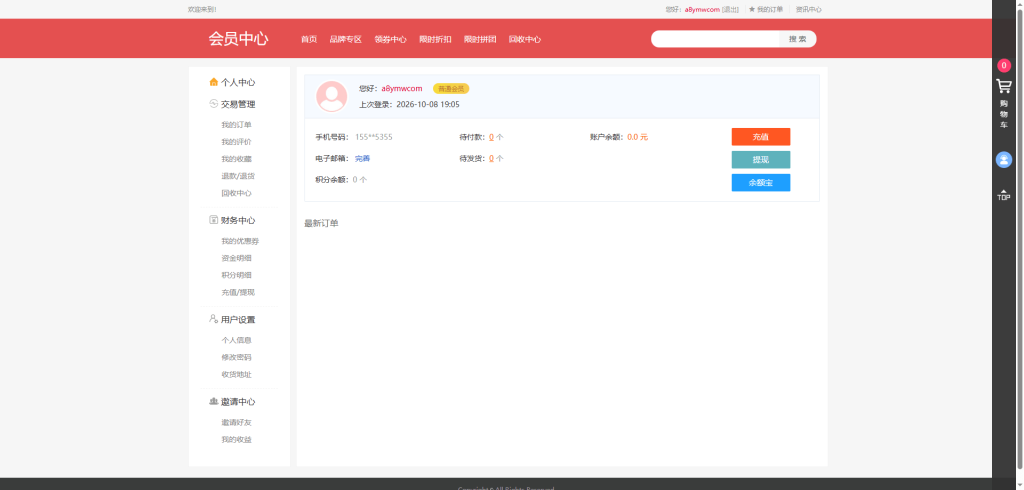Open the shopping cart icon in right sidebar
Viewport: 1024px width, 490px height.
1004,86
